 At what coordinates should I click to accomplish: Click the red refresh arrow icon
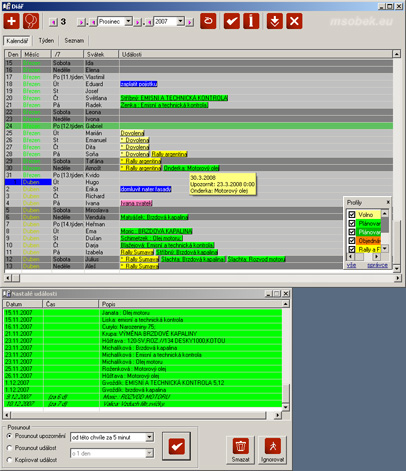(208, 21)
